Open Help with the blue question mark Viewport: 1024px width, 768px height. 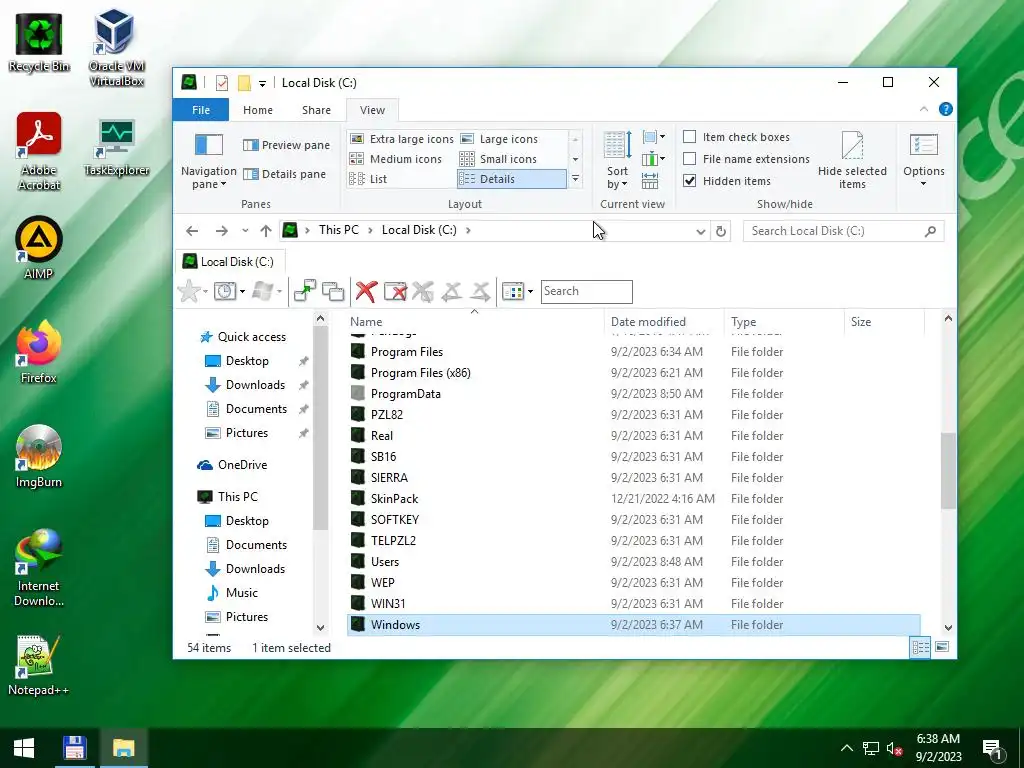point(946,109)
